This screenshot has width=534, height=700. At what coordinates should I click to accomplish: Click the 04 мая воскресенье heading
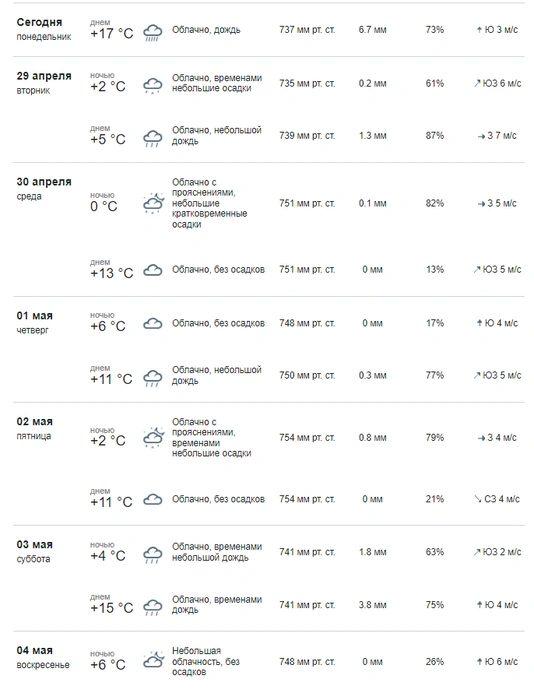tap(43, 657)
